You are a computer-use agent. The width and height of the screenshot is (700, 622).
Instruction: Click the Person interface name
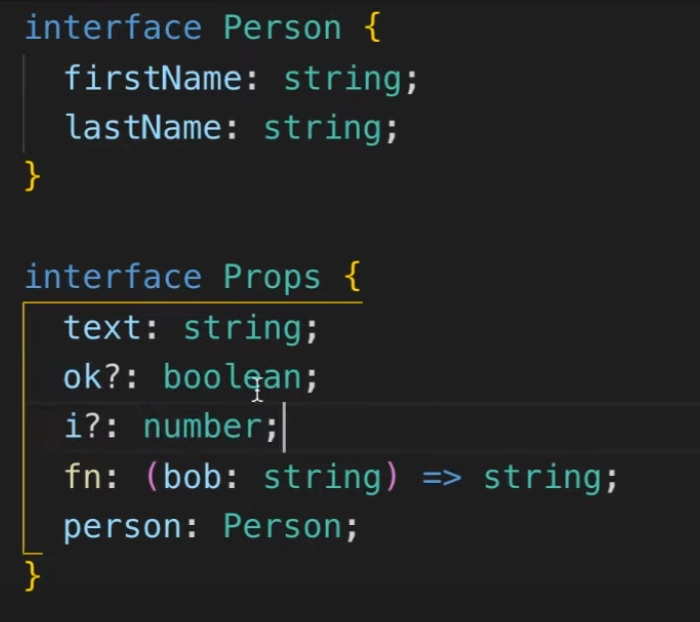(282, 28)
